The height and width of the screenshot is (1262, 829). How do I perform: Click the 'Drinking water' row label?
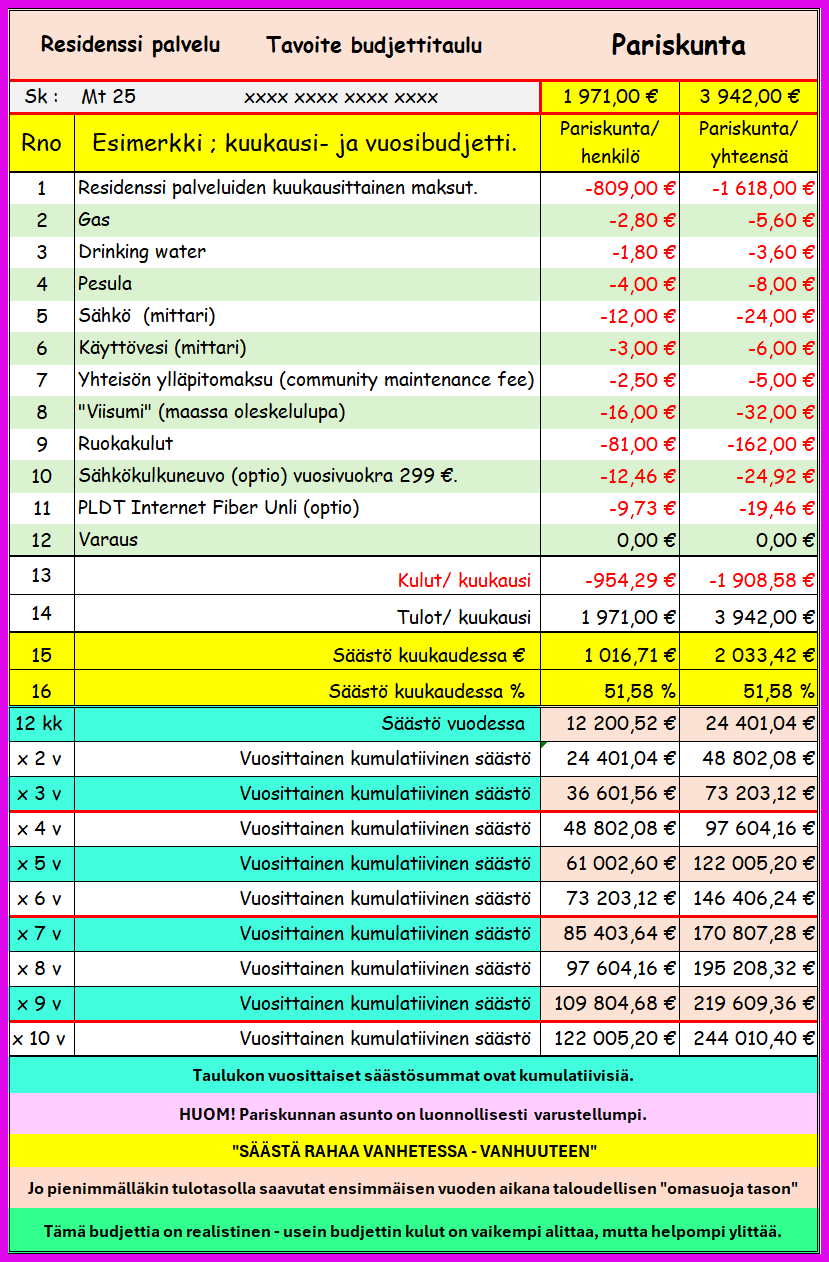click(x=142, y=252)
